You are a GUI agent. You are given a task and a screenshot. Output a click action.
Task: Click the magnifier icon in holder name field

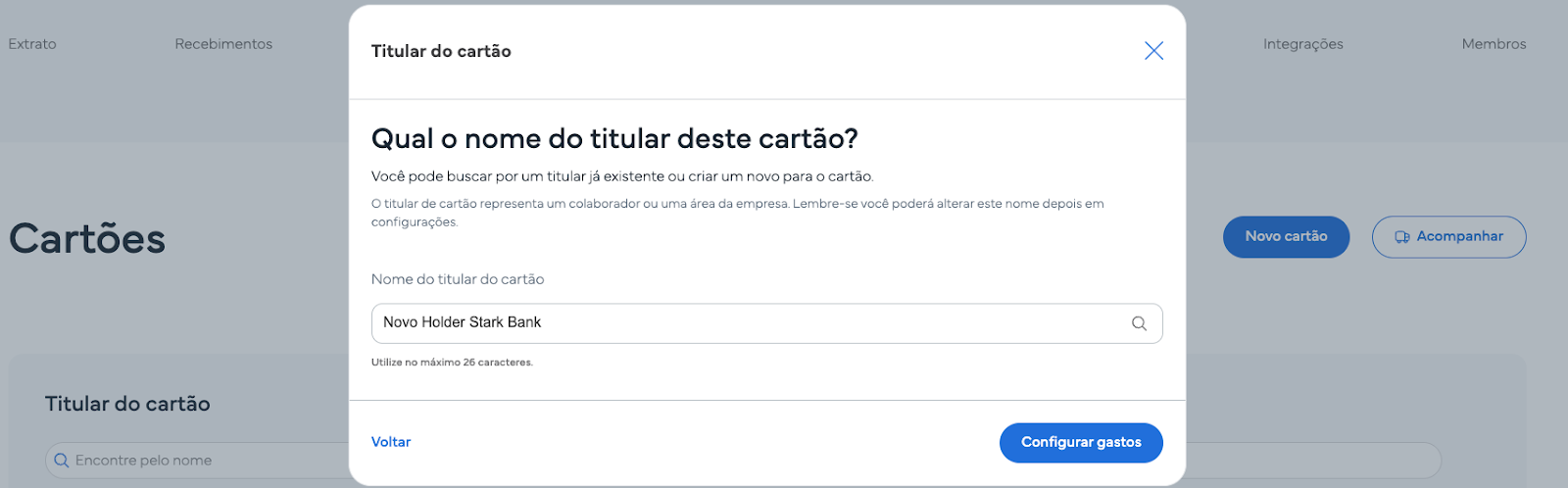[1139, 323]
